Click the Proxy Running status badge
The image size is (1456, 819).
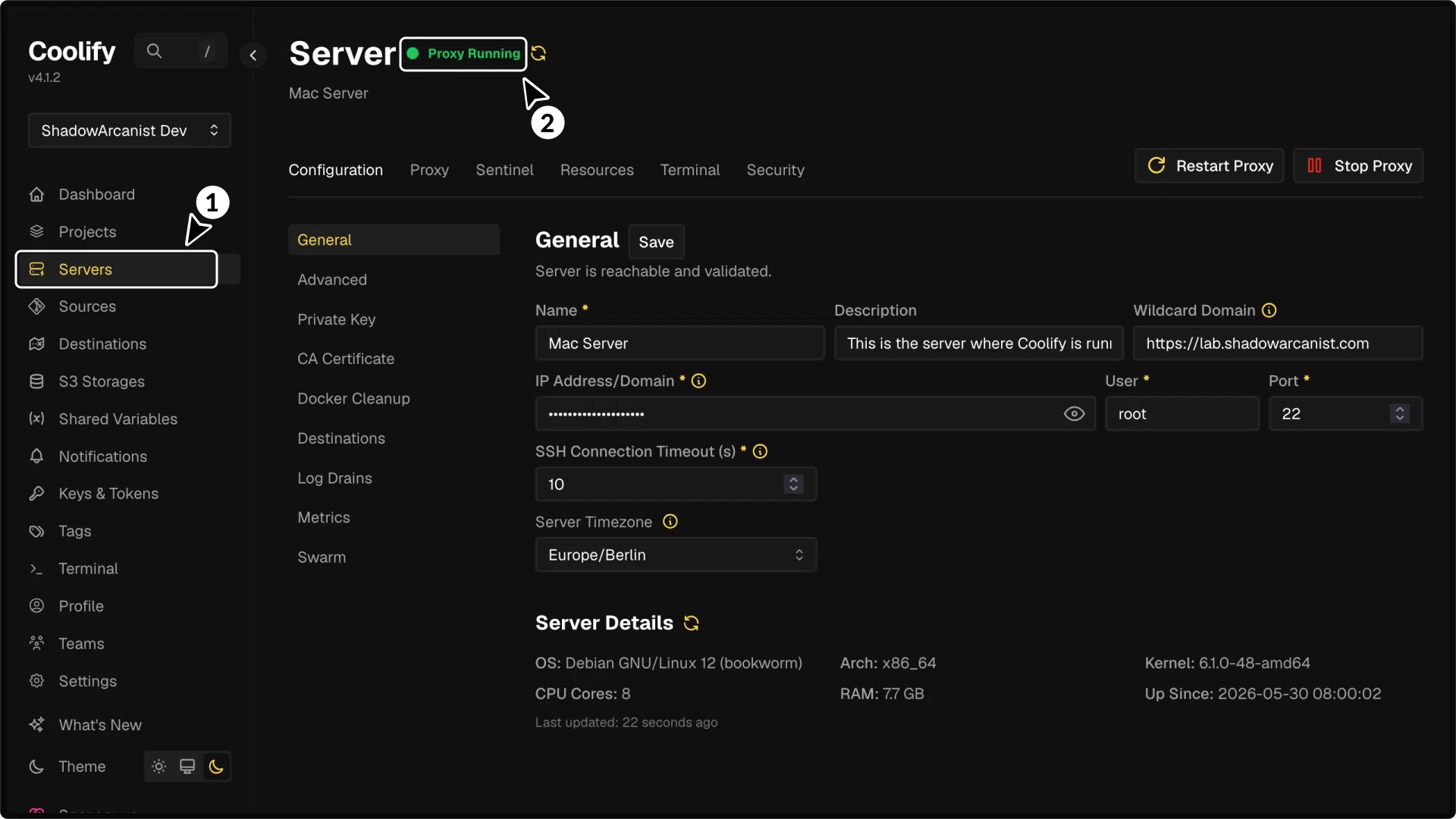click(x=463, y=54)
